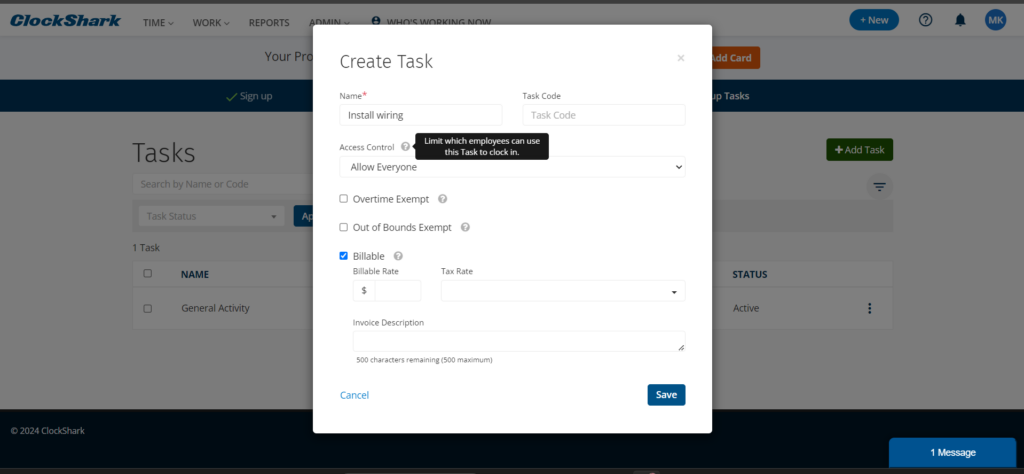Tick the General Activity row checkbox
This screenshot has height=474, width=1024.
point(148,308)
